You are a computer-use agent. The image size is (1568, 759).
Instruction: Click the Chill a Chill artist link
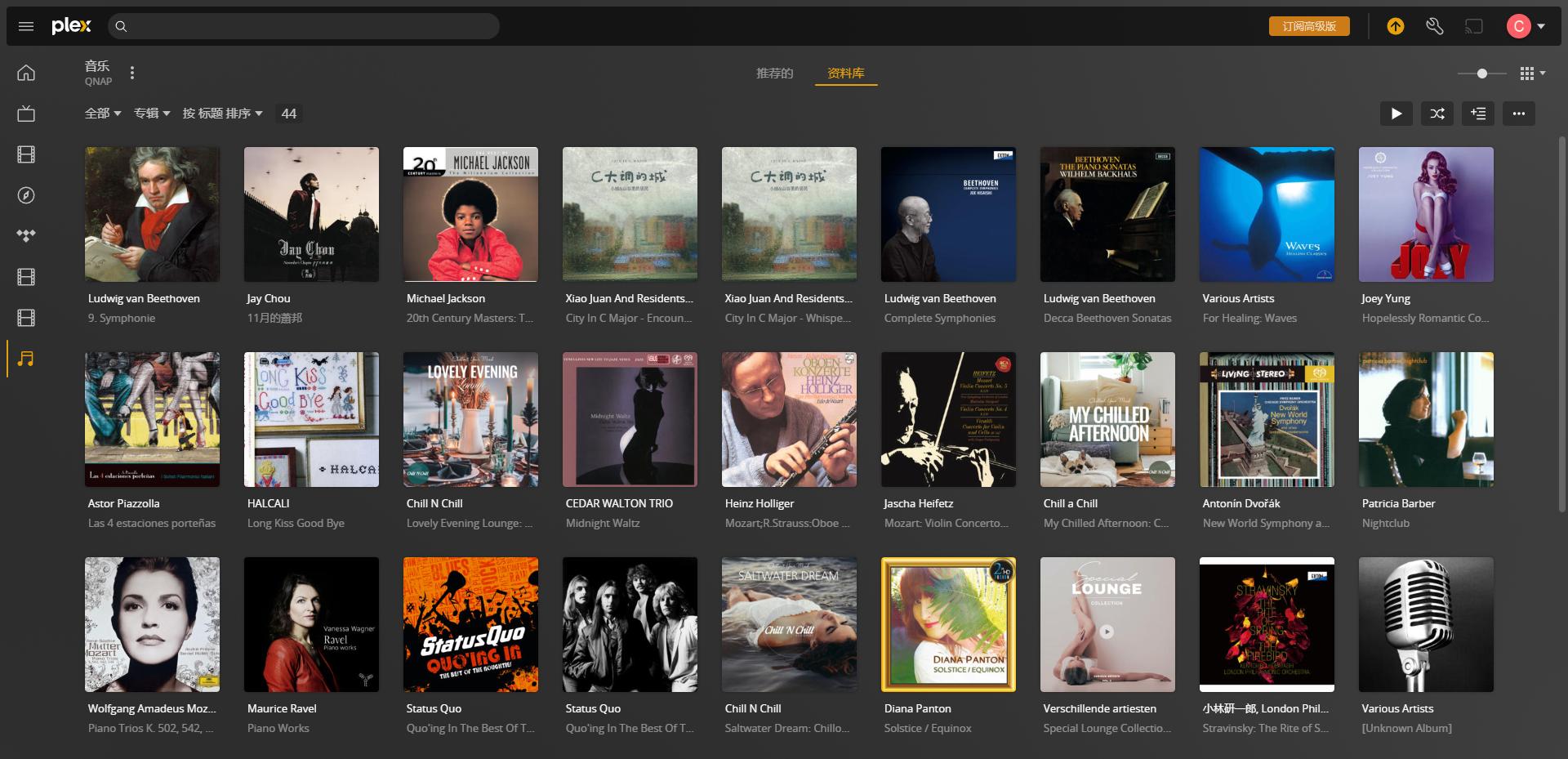tap(1071, 504)
